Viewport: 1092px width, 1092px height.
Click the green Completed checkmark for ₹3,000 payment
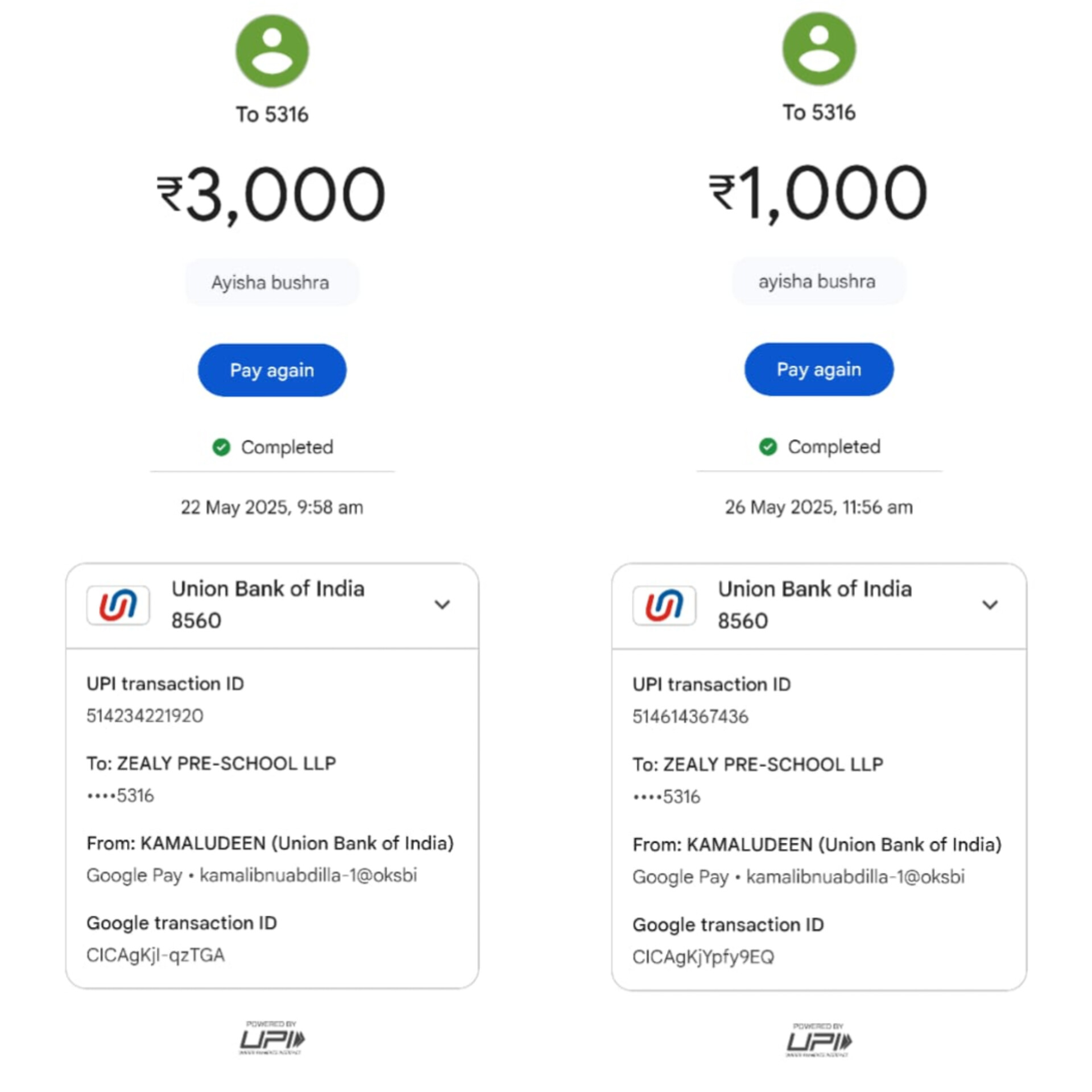tap(221, 448)
